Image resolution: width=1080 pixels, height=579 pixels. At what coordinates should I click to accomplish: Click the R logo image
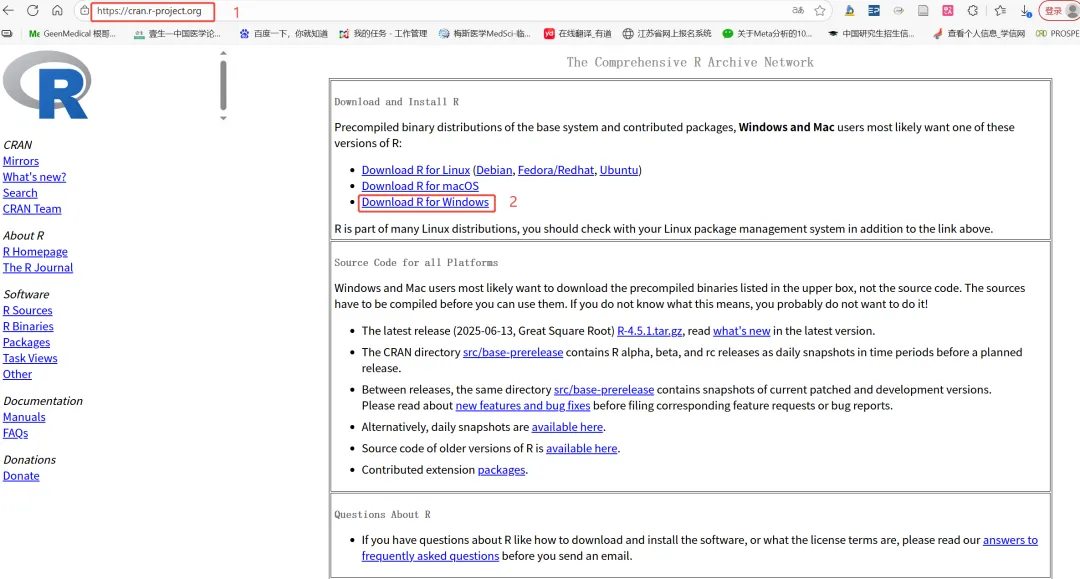point(48,85)
